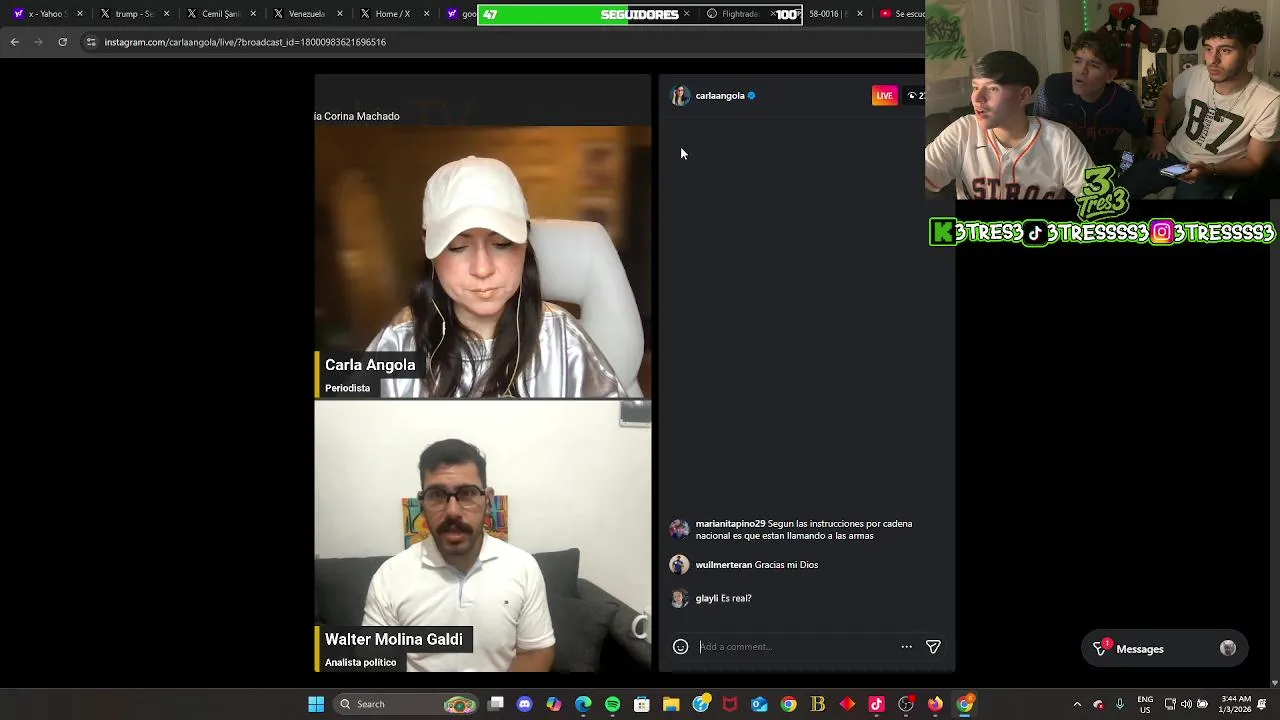Click the viewer count eye indicator
The image size is (1280, 720).
[915, 96]
